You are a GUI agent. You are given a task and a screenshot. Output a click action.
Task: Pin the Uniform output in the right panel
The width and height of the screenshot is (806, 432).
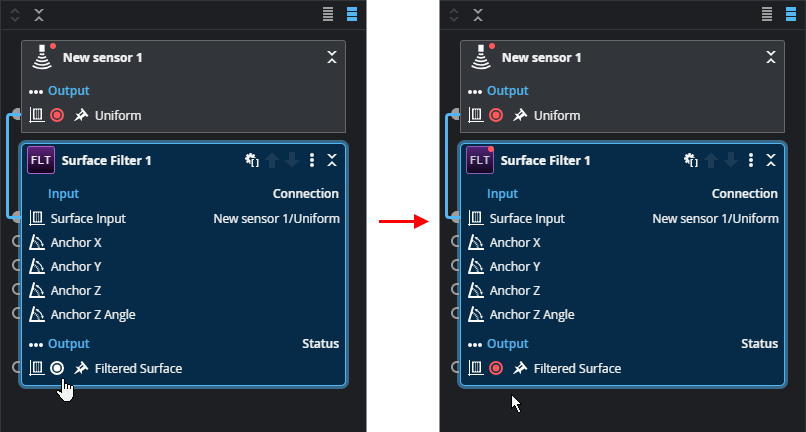520,115
